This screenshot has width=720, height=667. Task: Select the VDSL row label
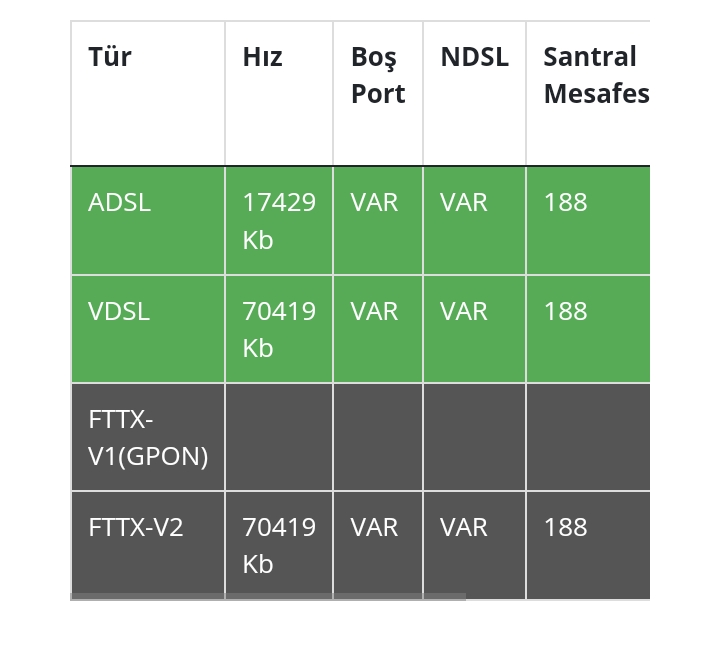tap(119, 311)
